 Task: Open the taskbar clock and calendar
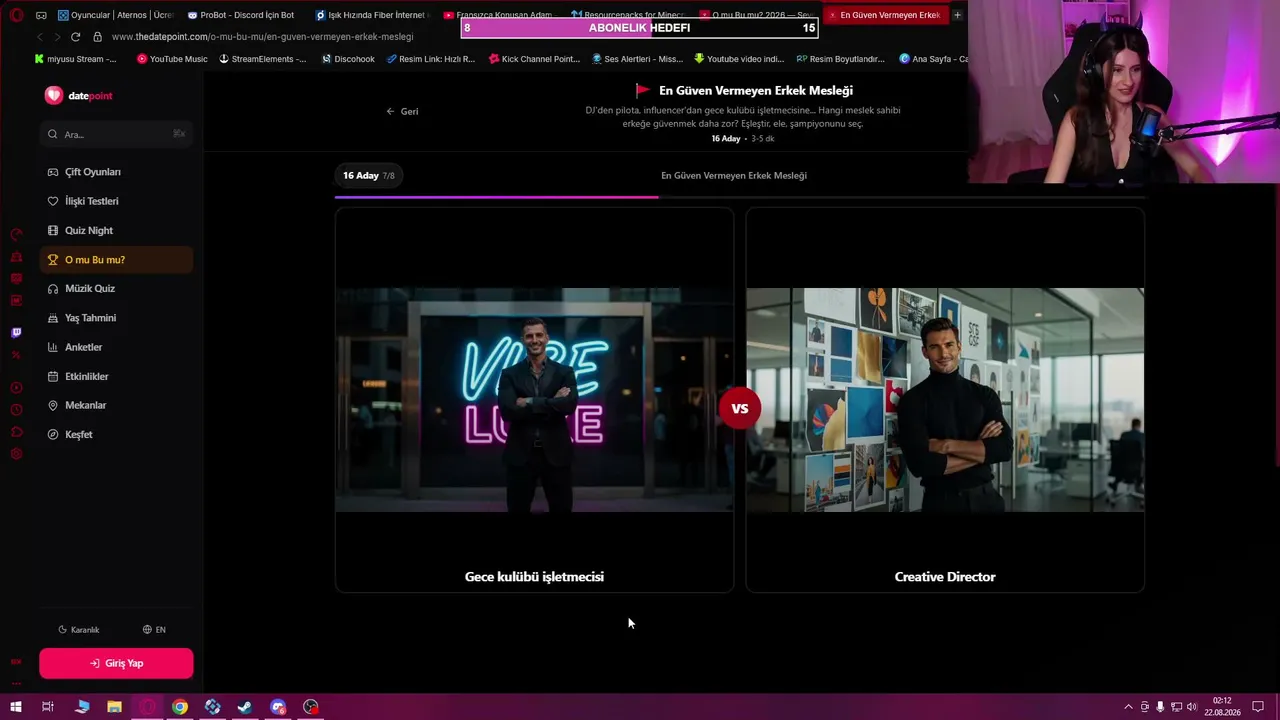(1222, 707)
